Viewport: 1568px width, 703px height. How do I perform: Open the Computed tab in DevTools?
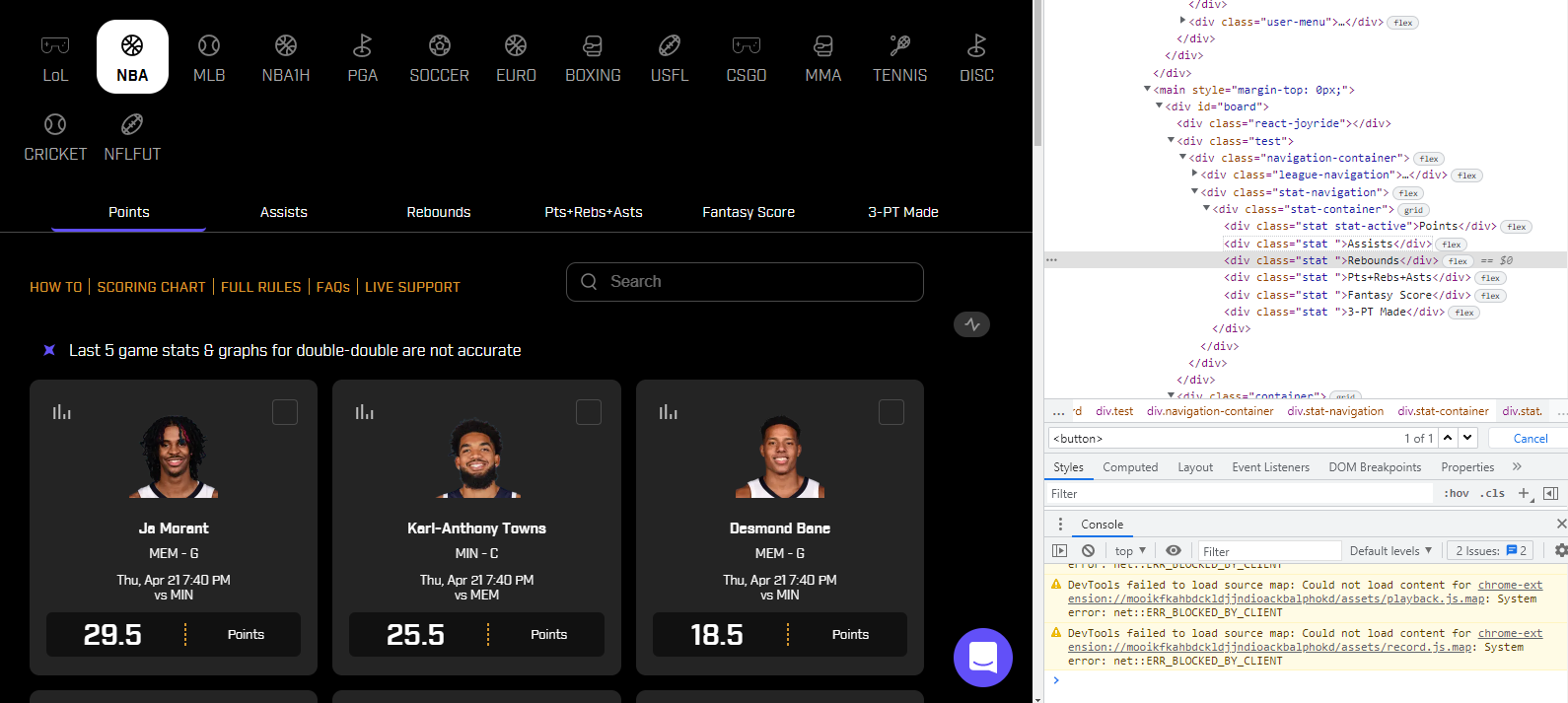tap(1130, 467)
